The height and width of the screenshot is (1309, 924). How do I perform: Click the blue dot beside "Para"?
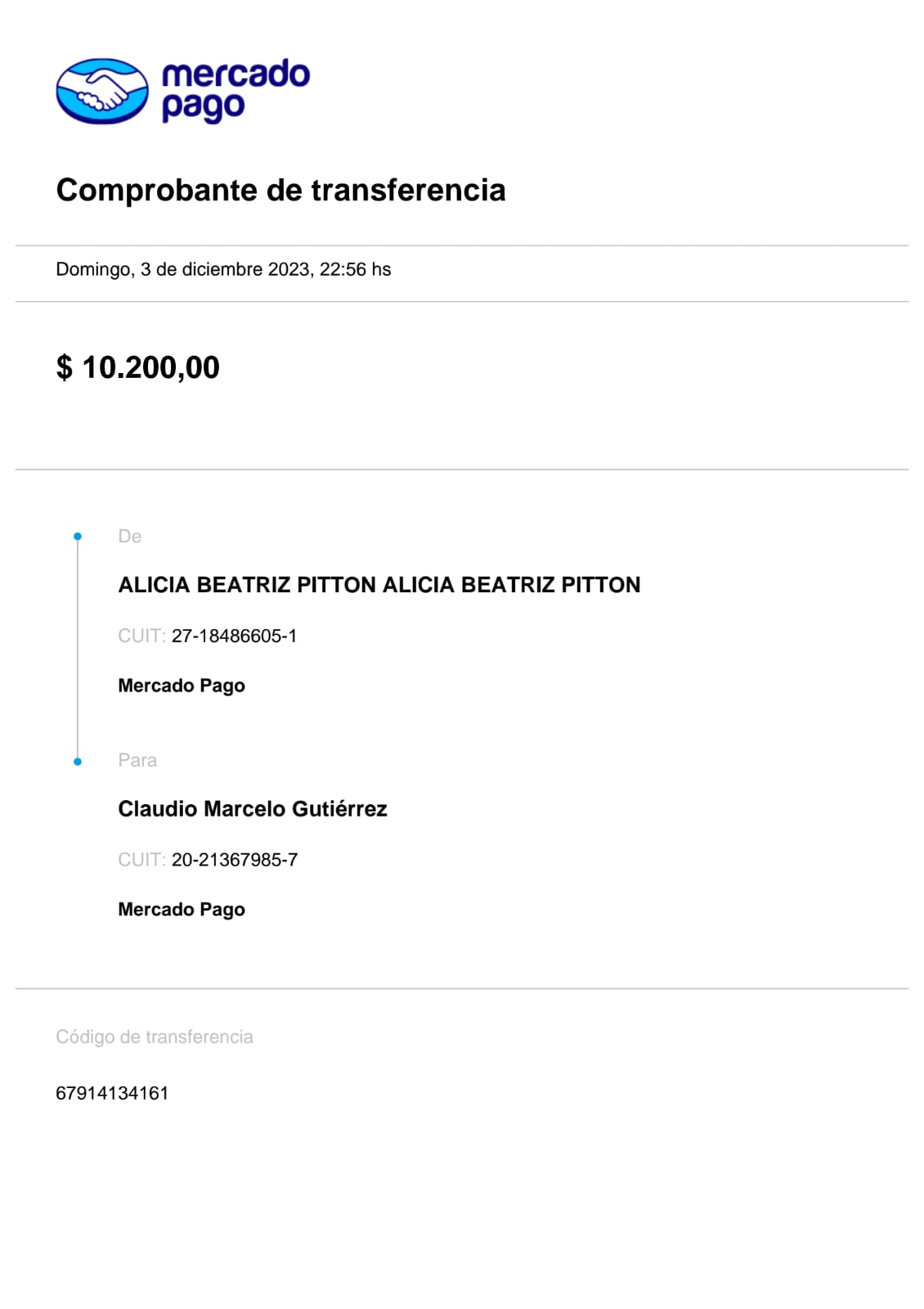click(78, 762)
